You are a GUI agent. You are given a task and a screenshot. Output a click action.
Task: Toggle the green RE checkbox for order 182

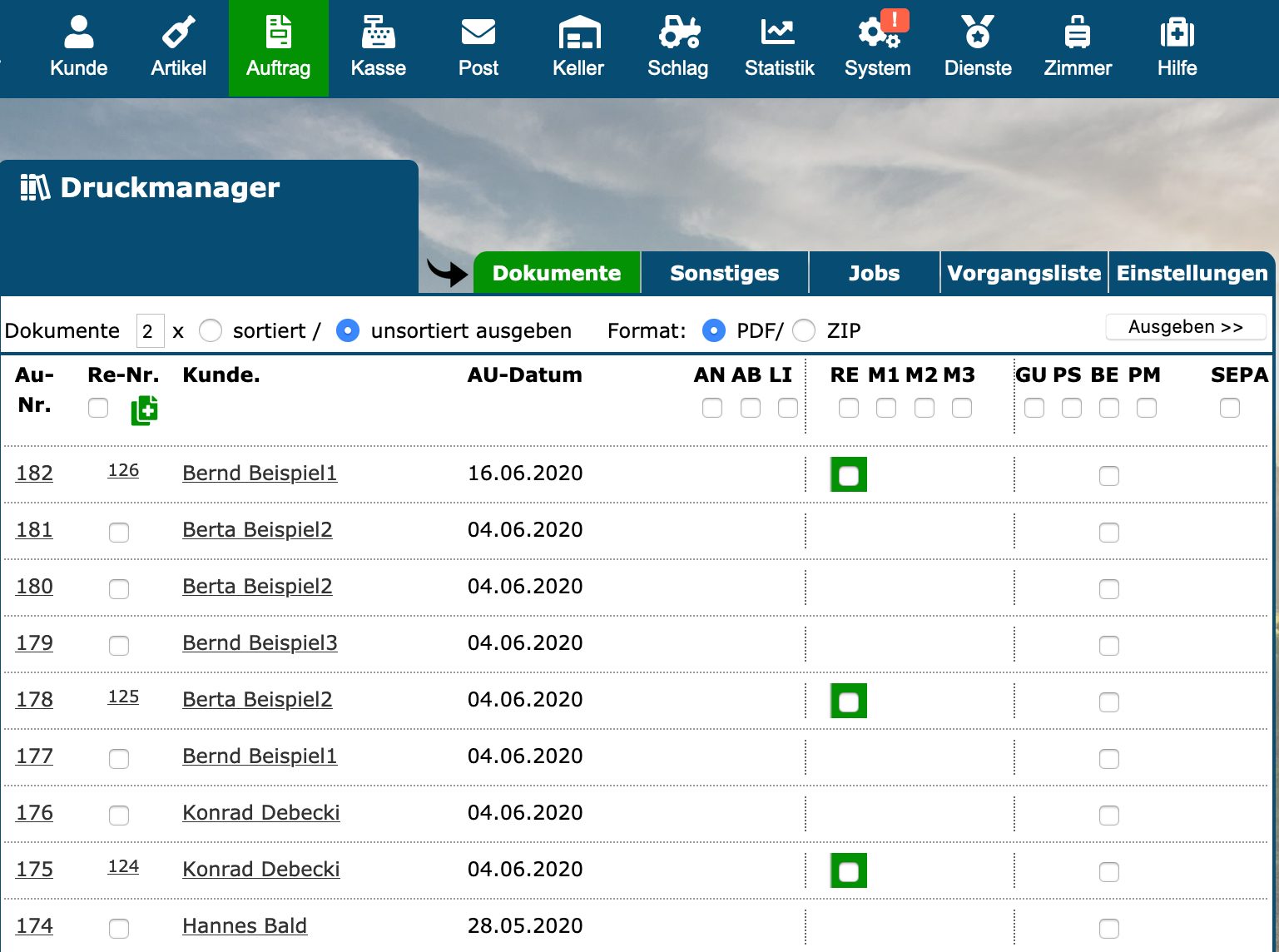click(x=848, y=475)
